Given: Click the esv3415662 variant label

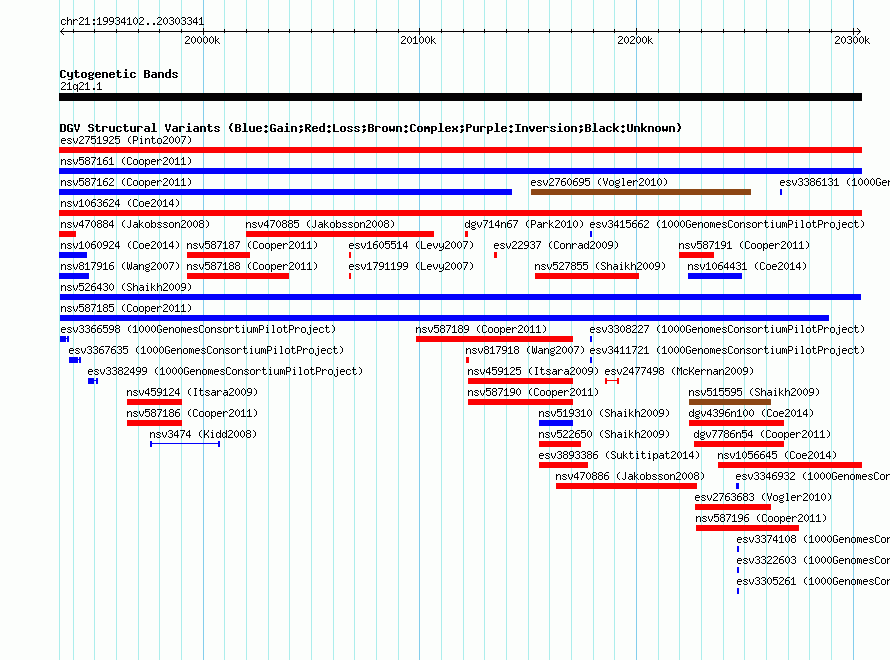Looking at the screenshot, I should [727, 224].
